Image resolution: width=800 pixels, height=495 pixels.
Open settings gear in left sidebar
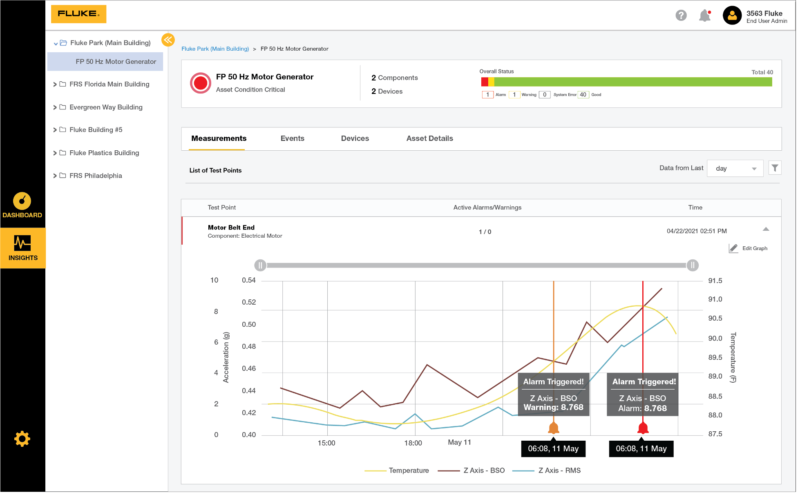(x=22, y=438)
